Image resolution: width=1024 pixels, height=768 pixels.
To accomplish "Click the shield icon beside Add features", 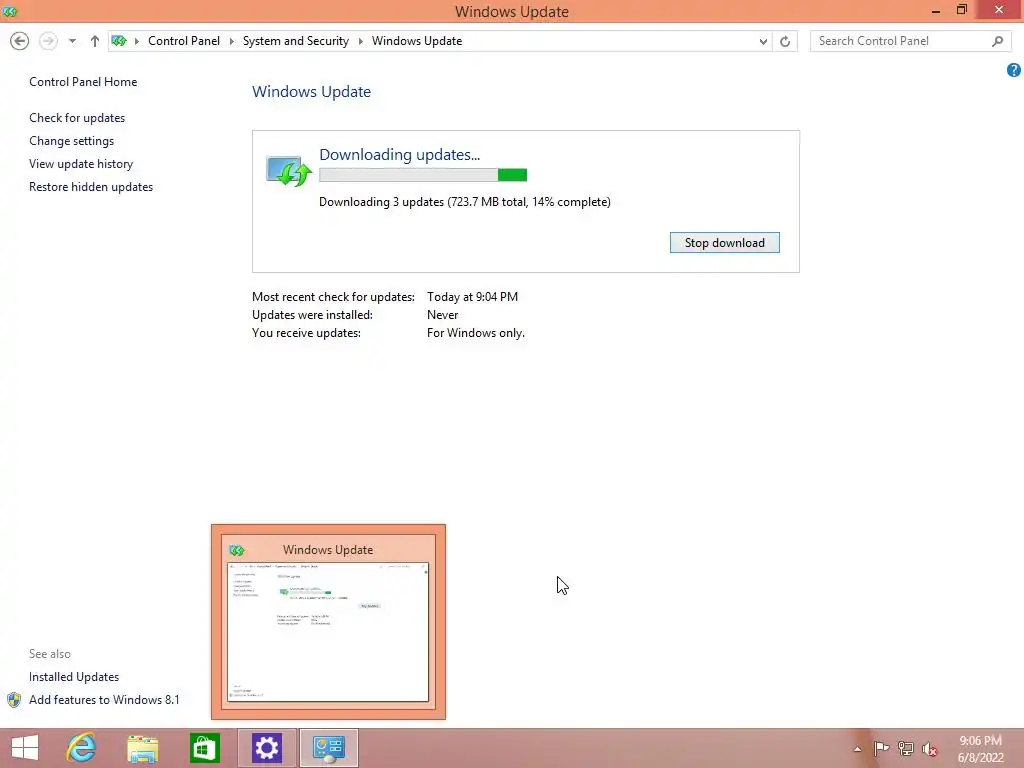I will tap(14, 700).
